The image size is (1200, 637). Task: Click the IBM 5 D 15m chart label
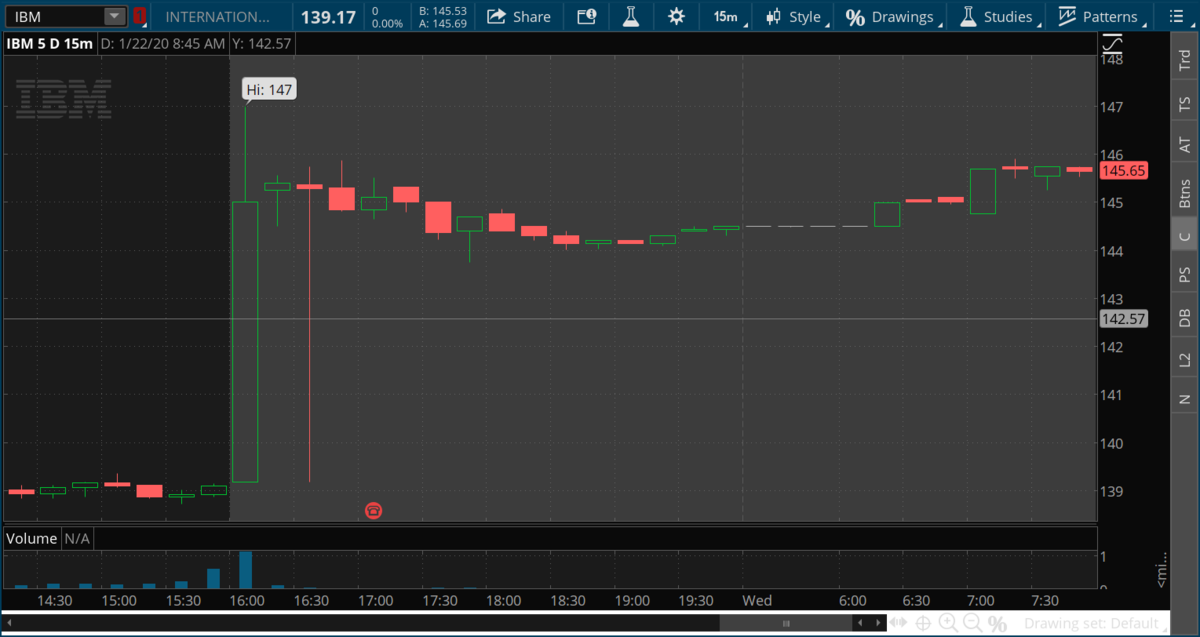click(x=52, y=43)
